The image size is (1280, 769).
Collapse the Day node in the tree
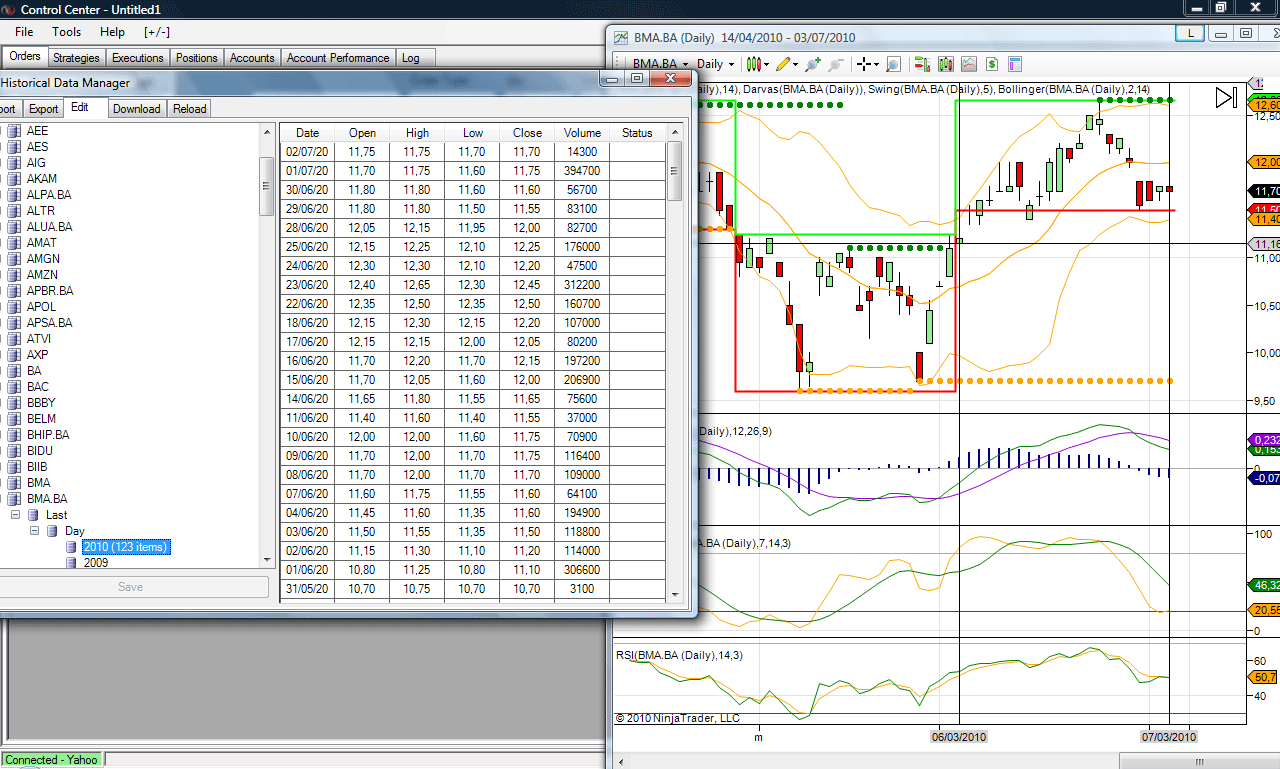(x=34, y=531)
